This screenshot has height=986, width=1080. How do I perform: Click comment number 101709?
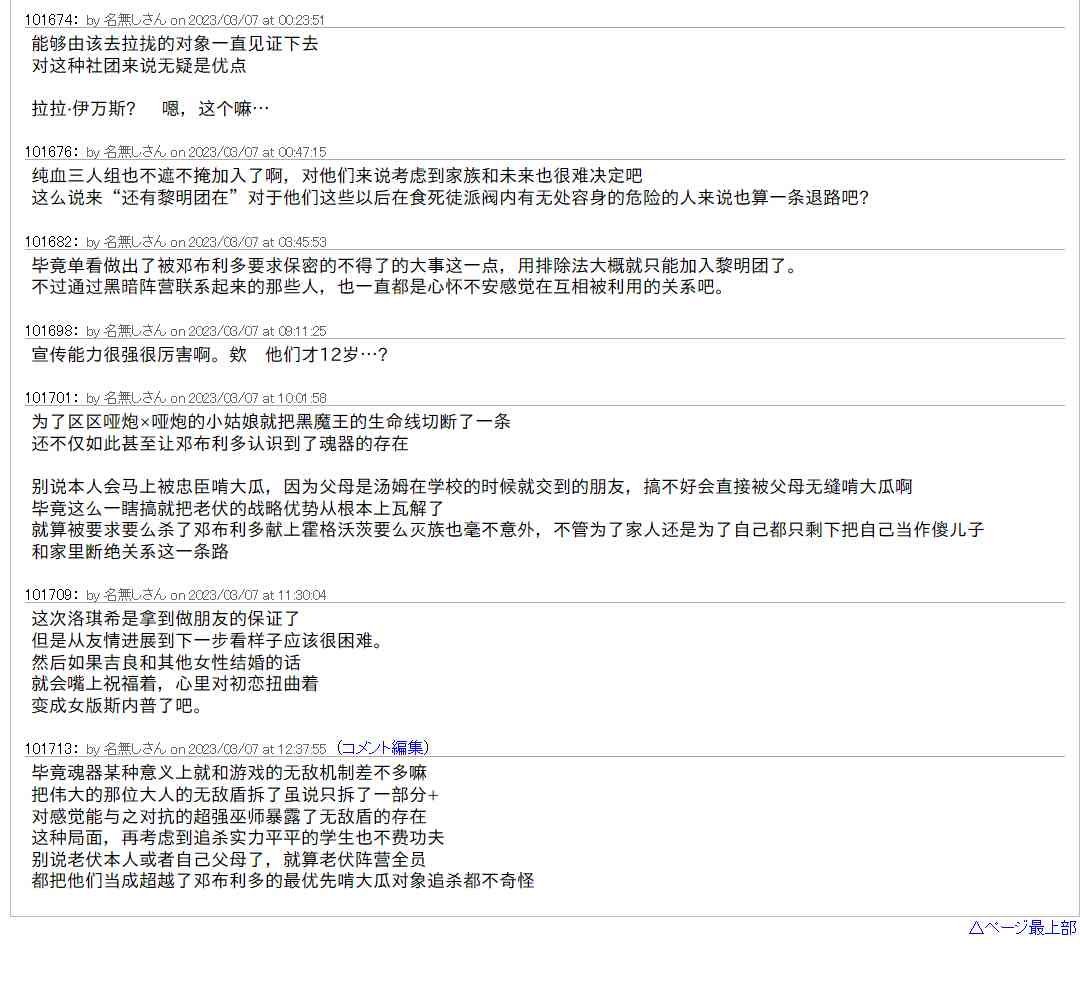point(49,595)
